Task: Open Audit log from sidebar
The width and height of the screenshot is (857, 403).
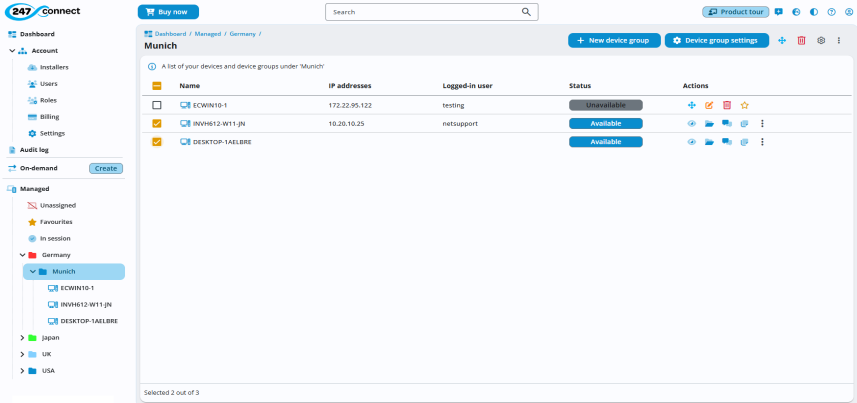Action: (x=34, y=150)
